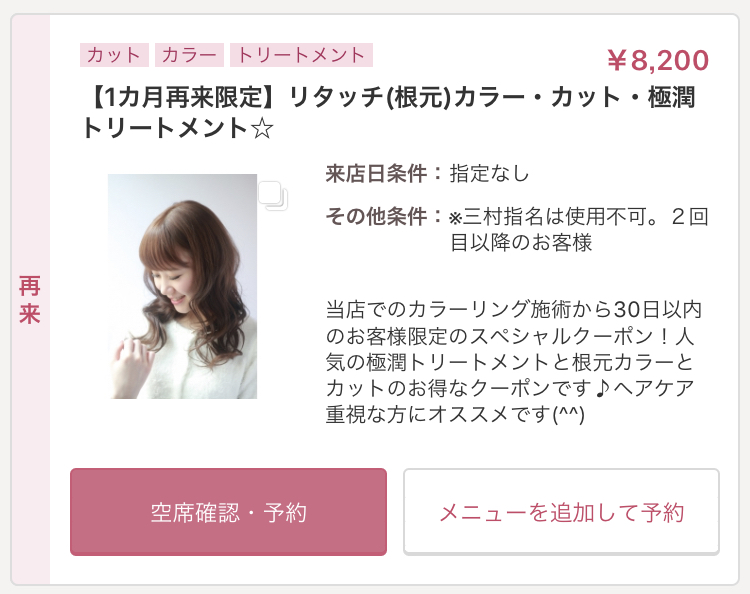Click the 指定なし condition text
This screenshot has width=750, height=594.
coord(489,173)
